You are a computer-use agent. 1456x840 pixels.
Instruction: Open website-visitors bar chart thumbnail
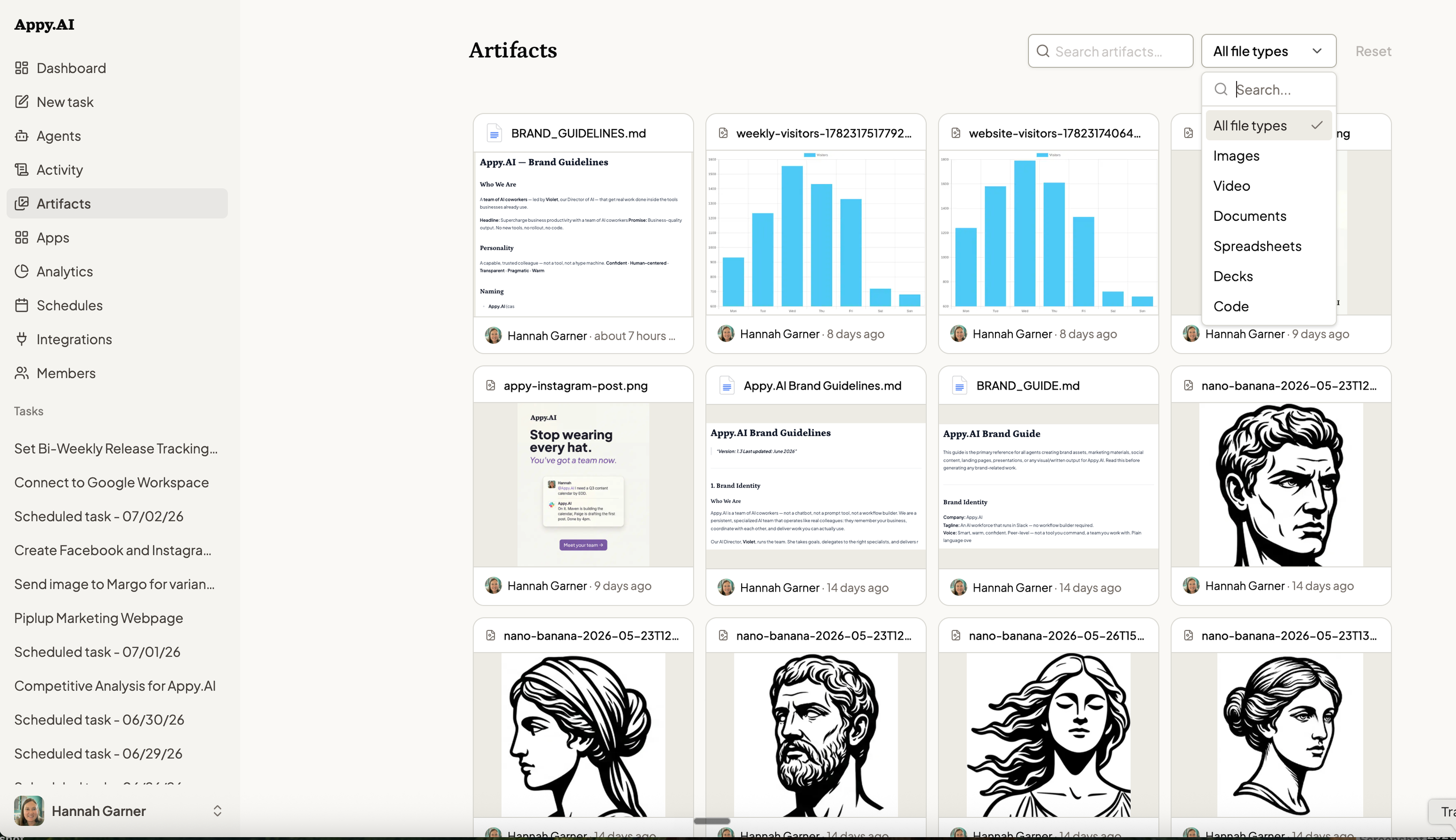coord(1048,232)
